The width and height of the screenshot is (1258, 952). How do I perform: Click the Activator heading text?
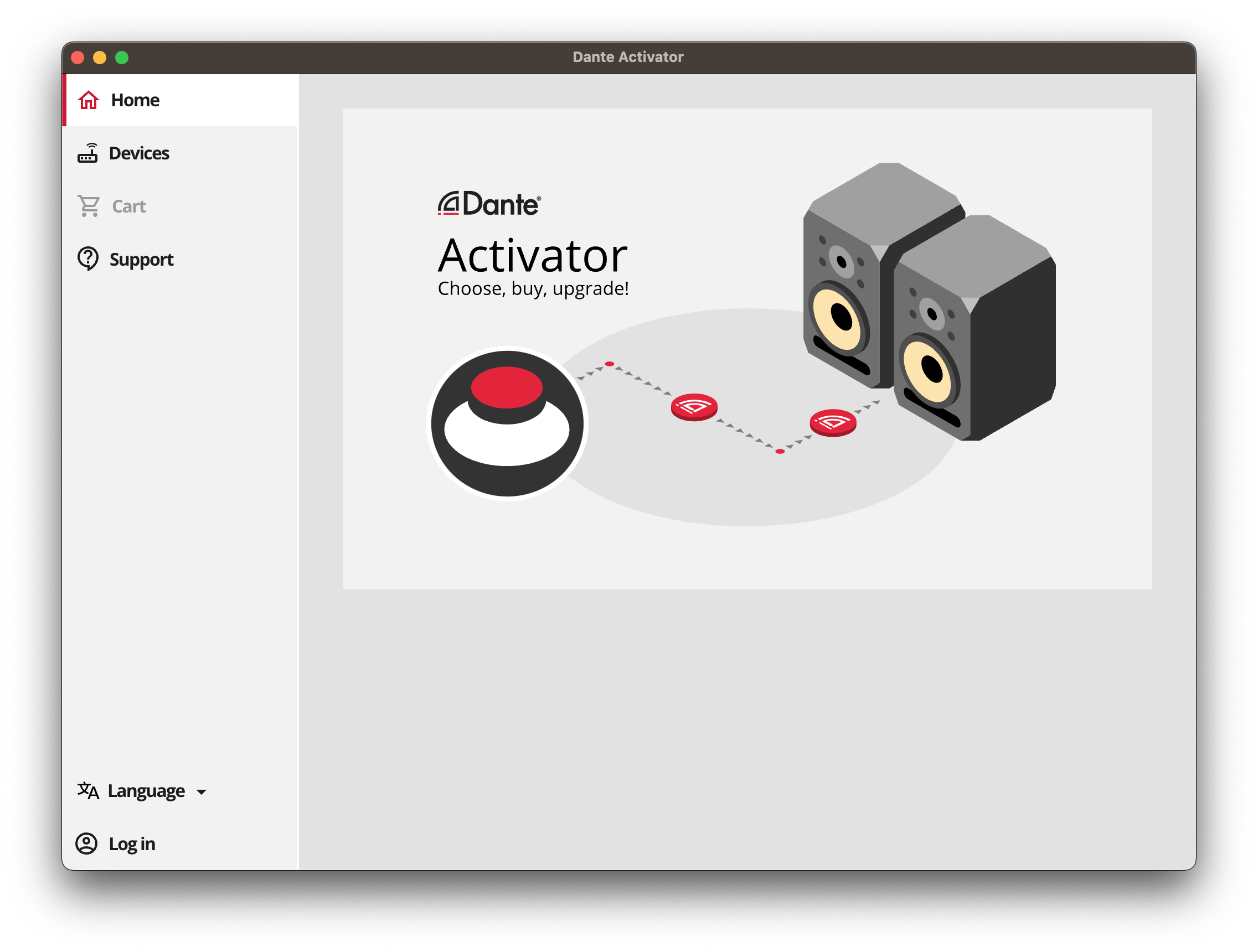point(533,255)
